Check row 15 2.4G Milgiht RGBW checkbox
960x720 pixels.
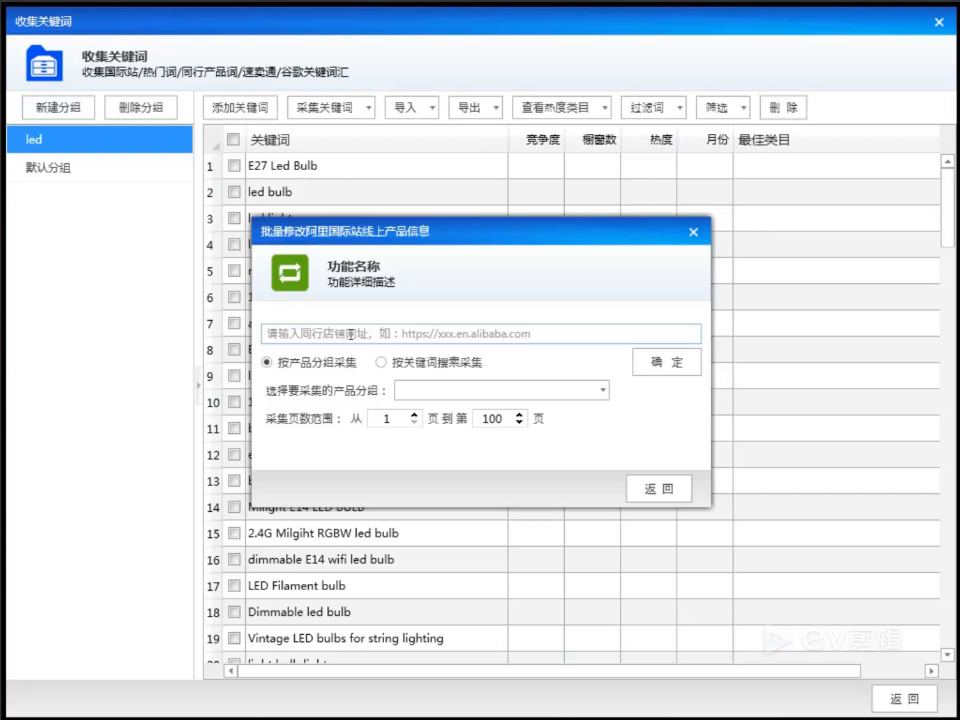point(234,533)
